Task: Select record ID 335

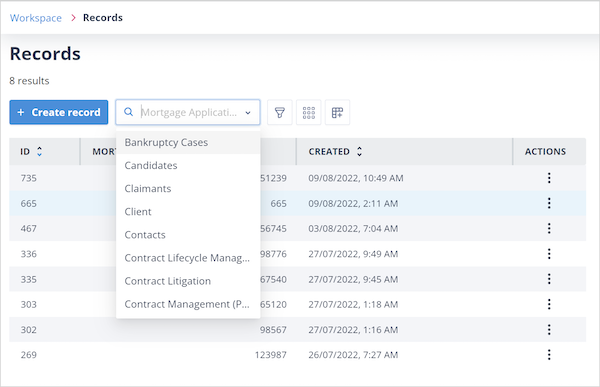Action: click(x=29, y=279)
